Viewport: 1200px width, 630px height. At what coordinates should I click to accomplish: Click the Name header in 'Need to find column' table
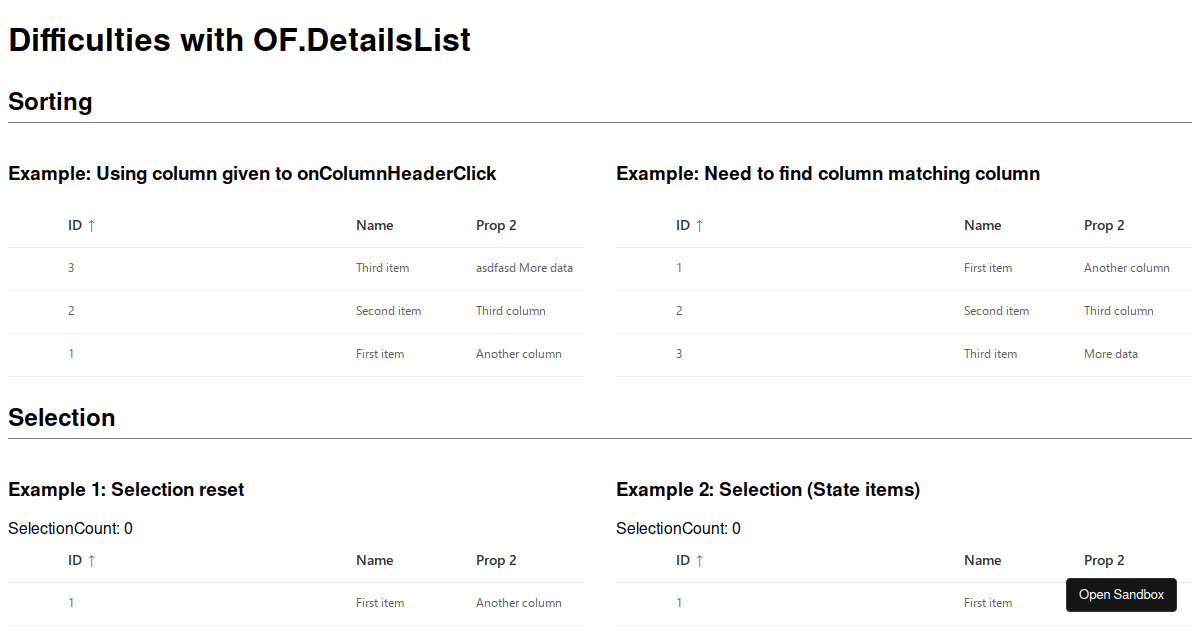[x=982, y=225]
